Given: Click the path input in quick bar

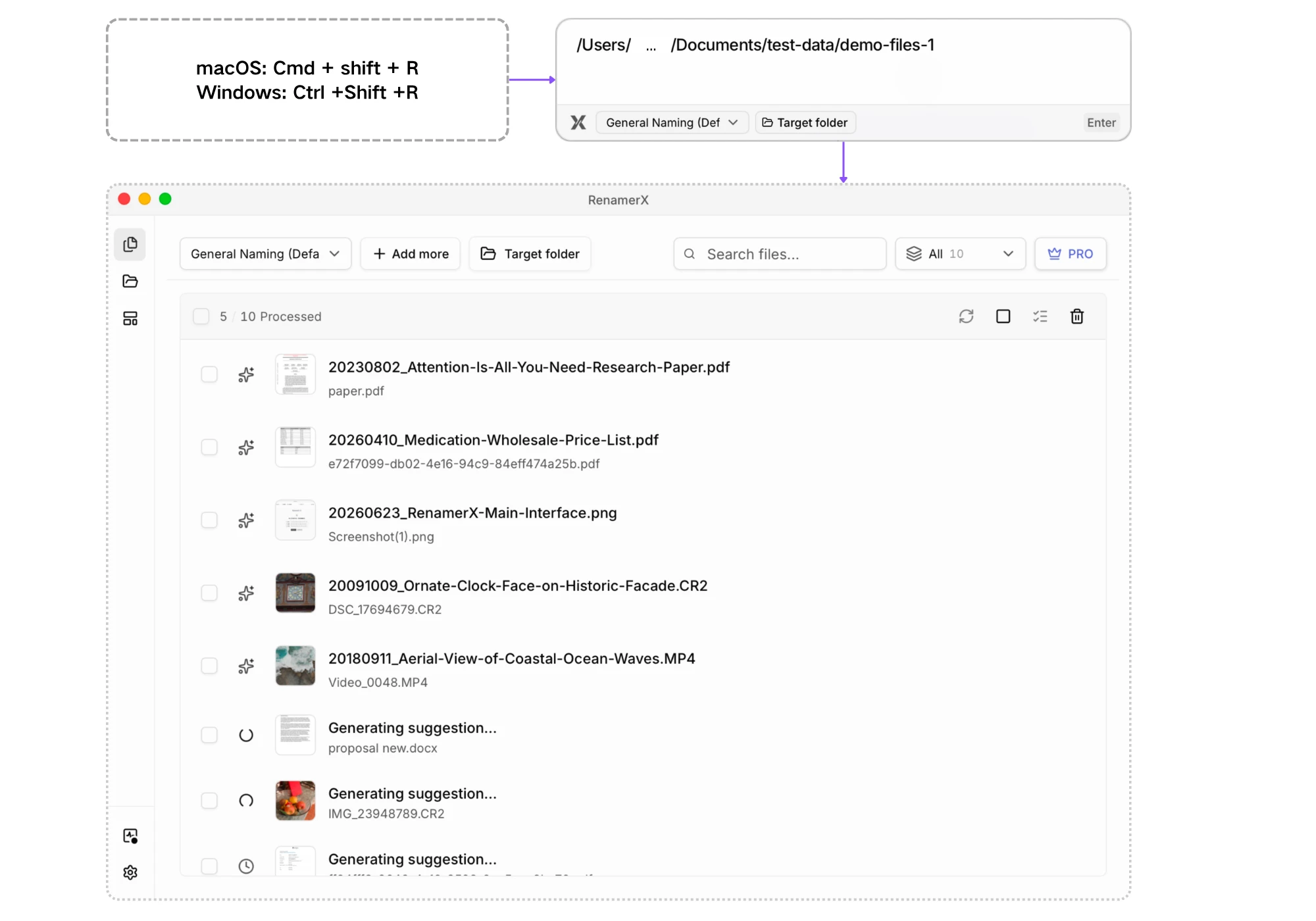Looking at the screenshot, I should point(844,62).
